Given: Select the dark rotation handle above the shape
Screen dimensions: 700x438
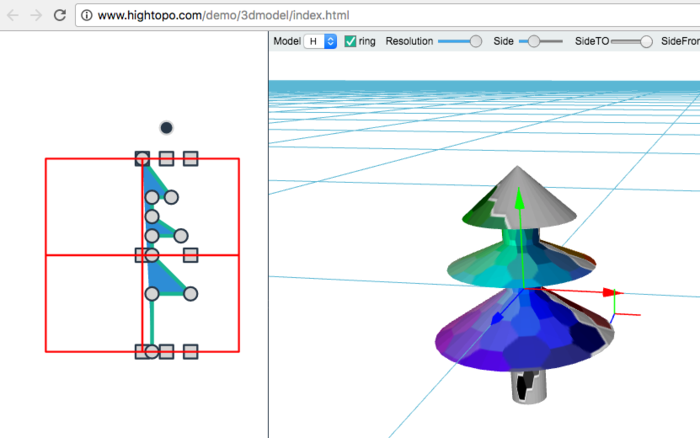Looking at the screenshot, I should pos(167,128).
